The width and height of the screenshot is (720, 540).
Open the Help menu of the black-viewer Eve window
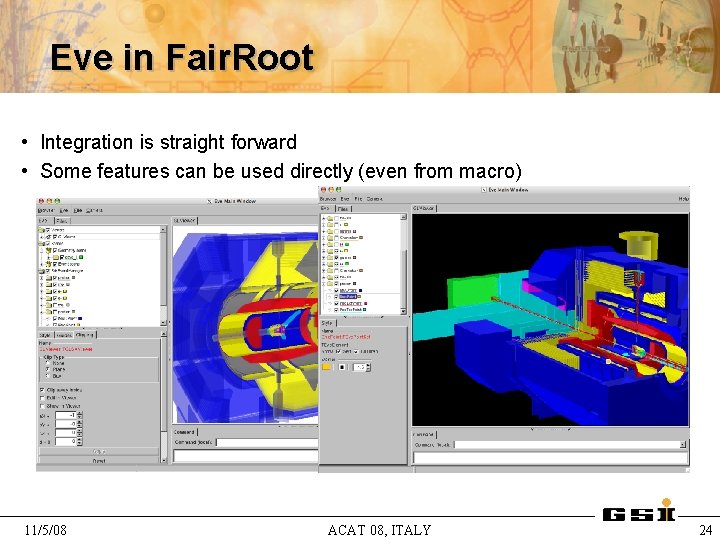pos(684,199)
